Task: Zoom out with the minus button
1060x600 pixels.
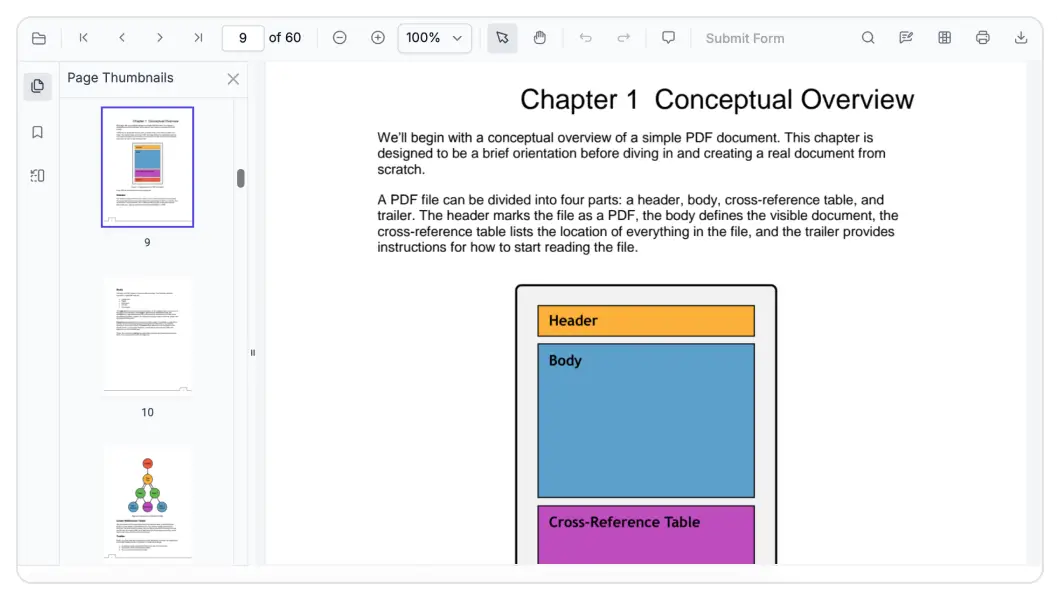Action: pos(339,37)
